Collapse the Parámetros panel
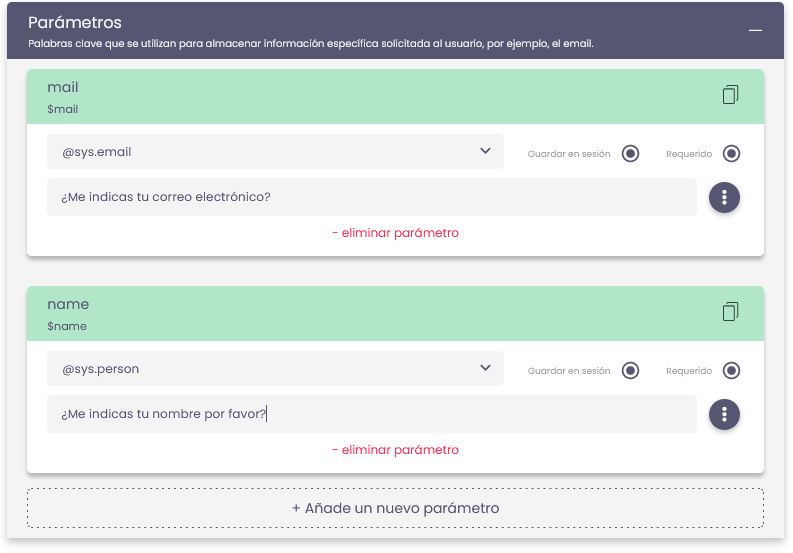 coord(755,30)
